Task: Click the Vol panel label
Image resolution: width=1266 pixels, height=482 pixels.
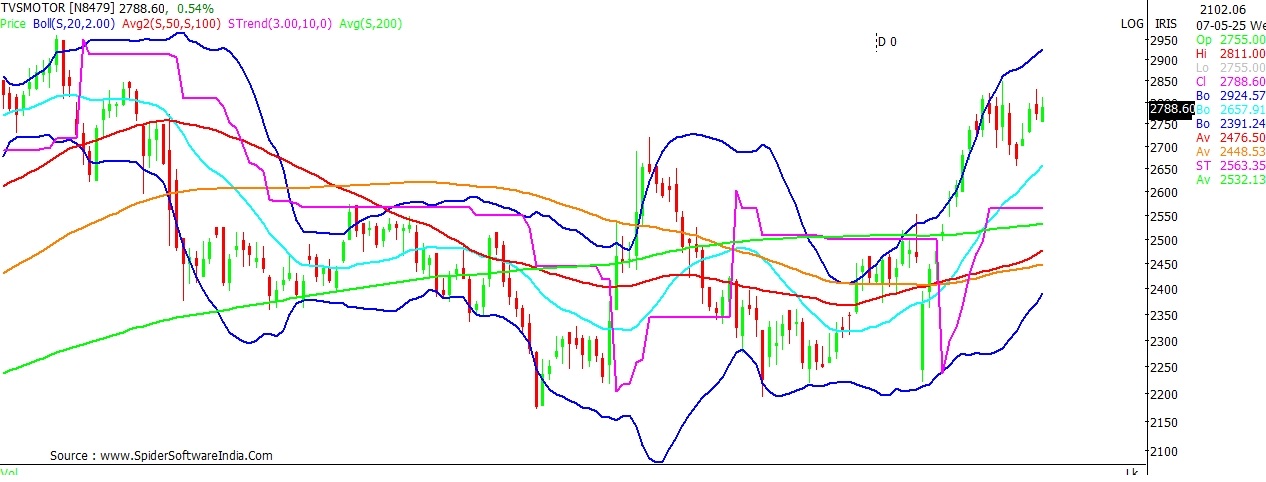Action: (x=9, y=472)
